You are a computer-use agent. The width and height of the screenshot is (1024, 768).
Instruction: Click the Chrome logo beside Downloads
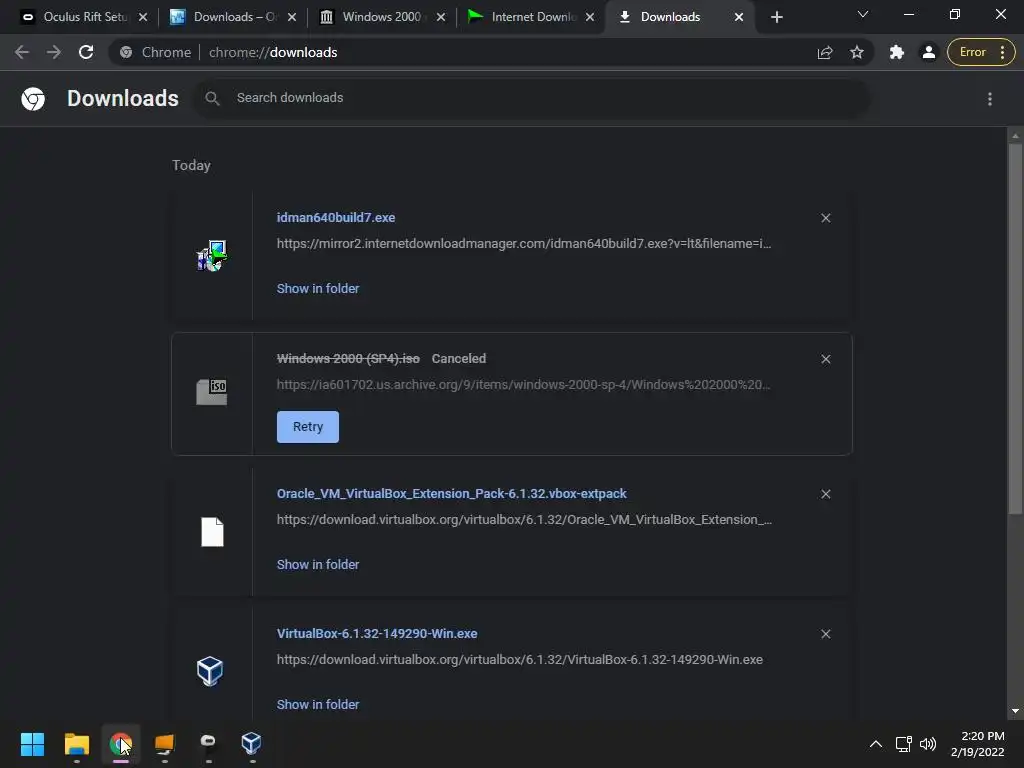(x=33, y=99)
